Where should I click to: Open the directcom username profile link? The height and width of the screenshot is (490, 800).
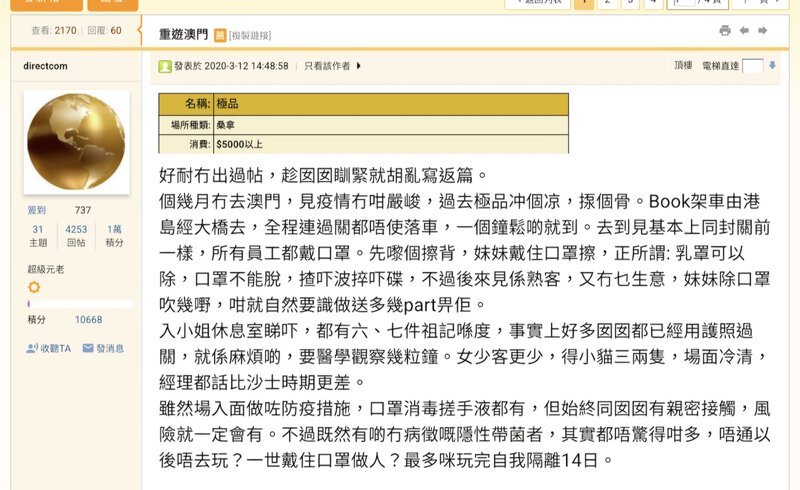click(x=45, y=66)
